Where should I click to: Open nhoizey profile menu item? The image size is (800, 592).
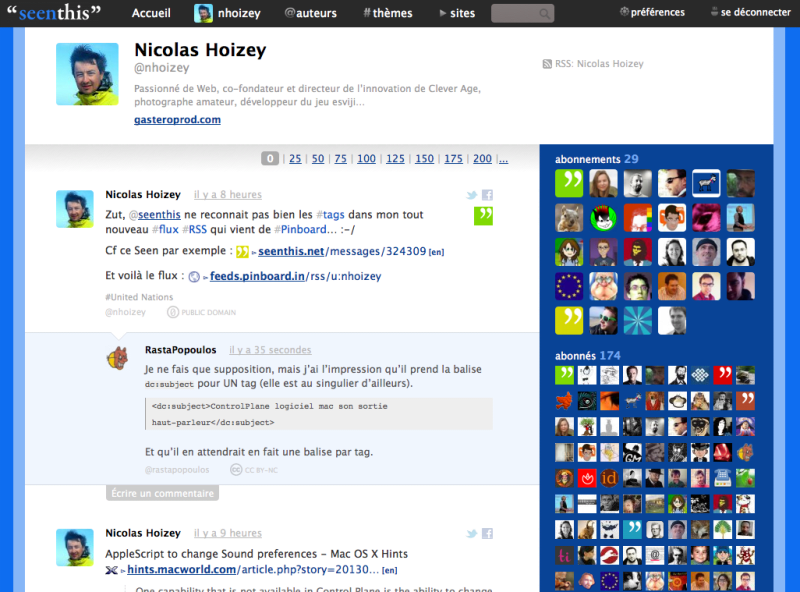228,13
